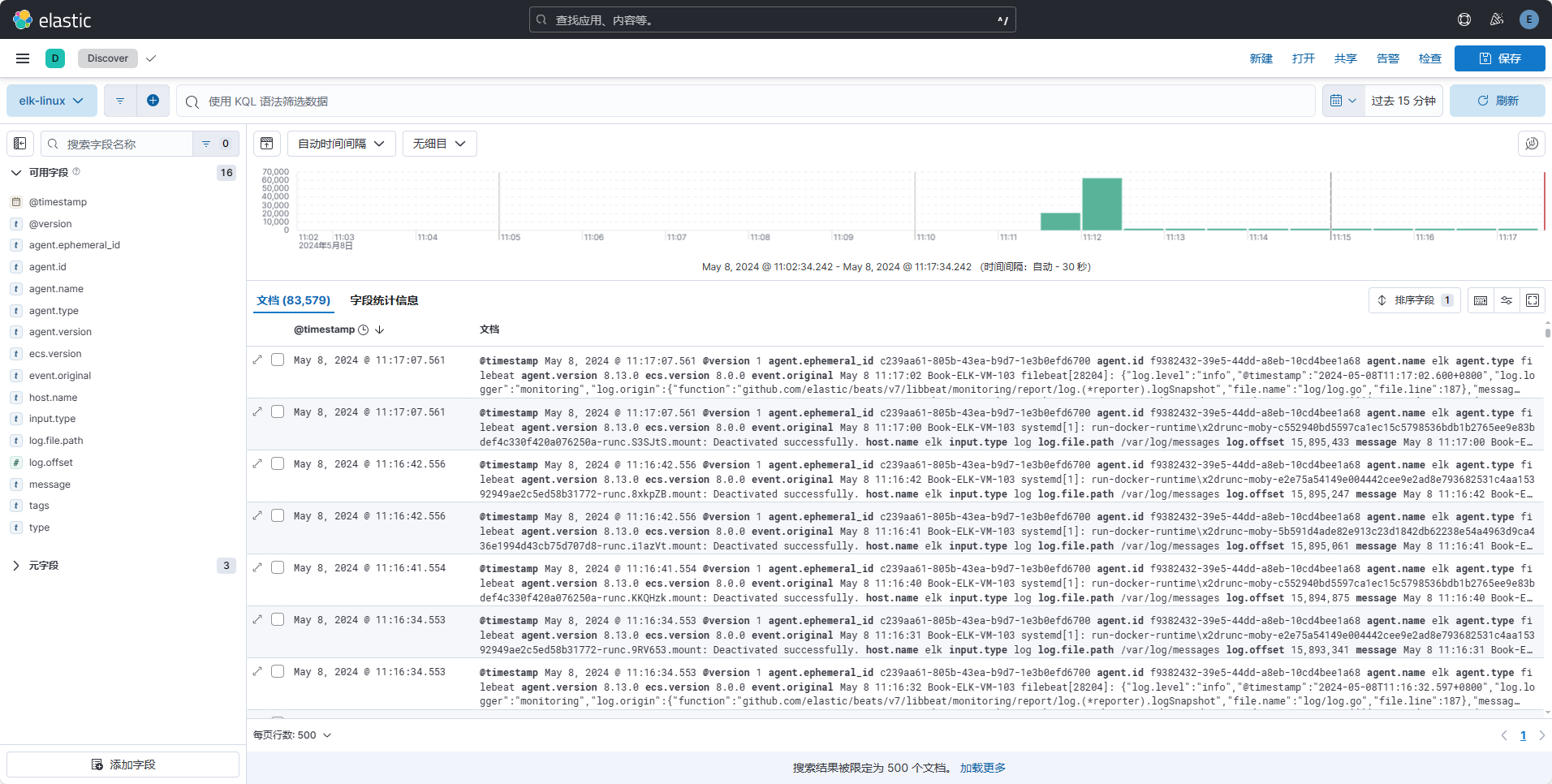Click the 加载更多 link
This screenshot has width=1552, height=784.
click(982, 768)
